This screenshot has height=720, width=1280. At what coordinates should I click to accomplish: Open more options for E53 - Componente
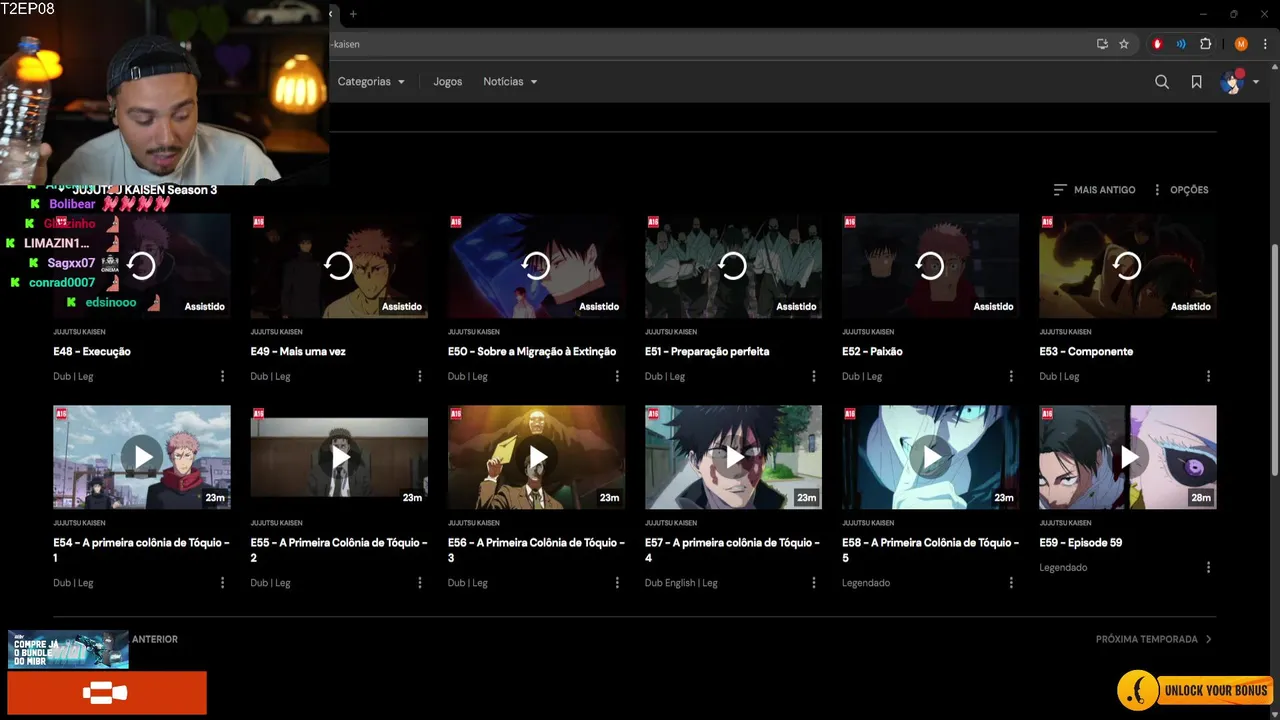[1208, 376]
